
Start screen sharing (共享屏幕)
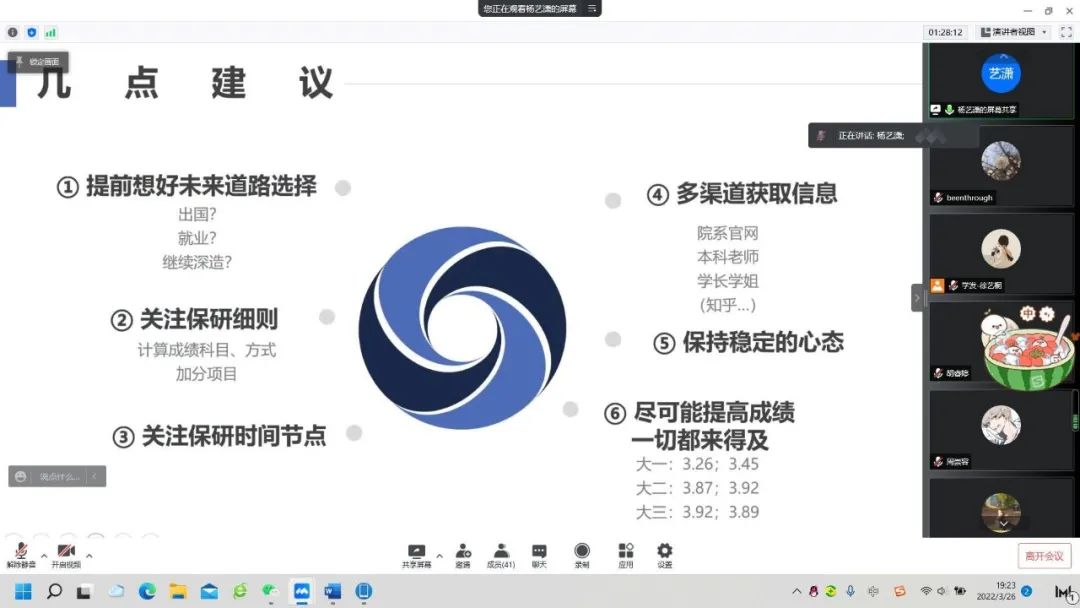(x=417, y=556)
